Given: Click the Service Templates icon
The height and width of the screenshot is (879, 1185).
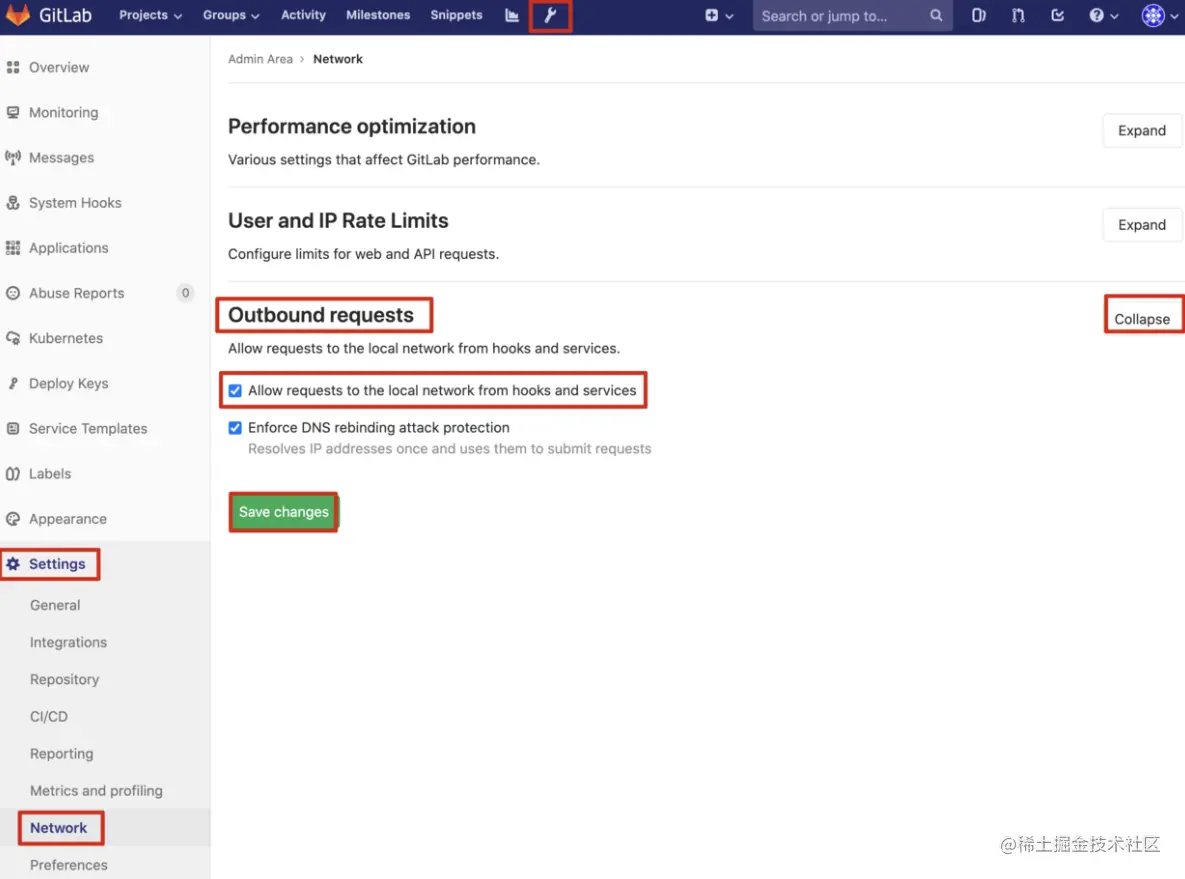Looking at the screenshot, I should [13, 429].
